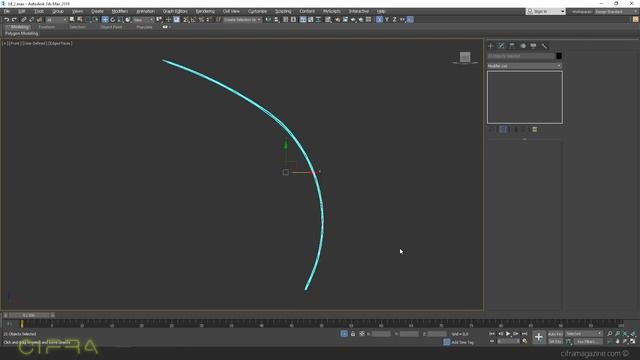640x360 pixels.
Task: Toggle the Selection Lock padlock
Action: [353, 334]
